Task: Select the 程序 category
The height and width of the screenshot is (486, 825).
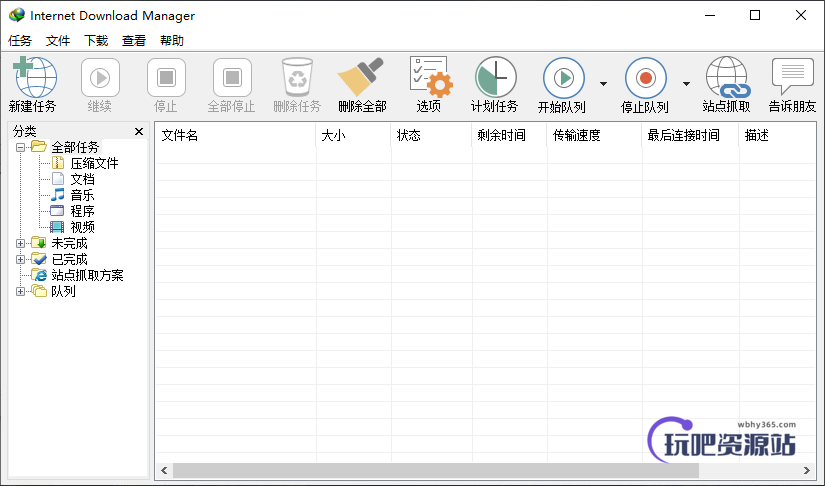Action: 82,211
